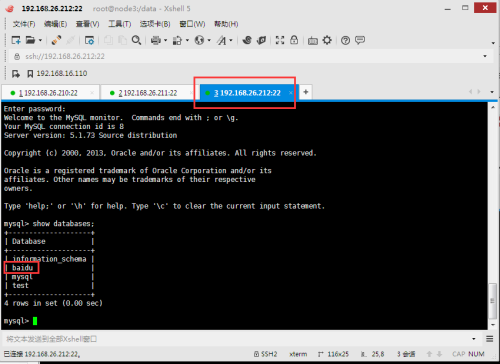Click the tab scroll left arrow
500x364 pixels.
470,92
